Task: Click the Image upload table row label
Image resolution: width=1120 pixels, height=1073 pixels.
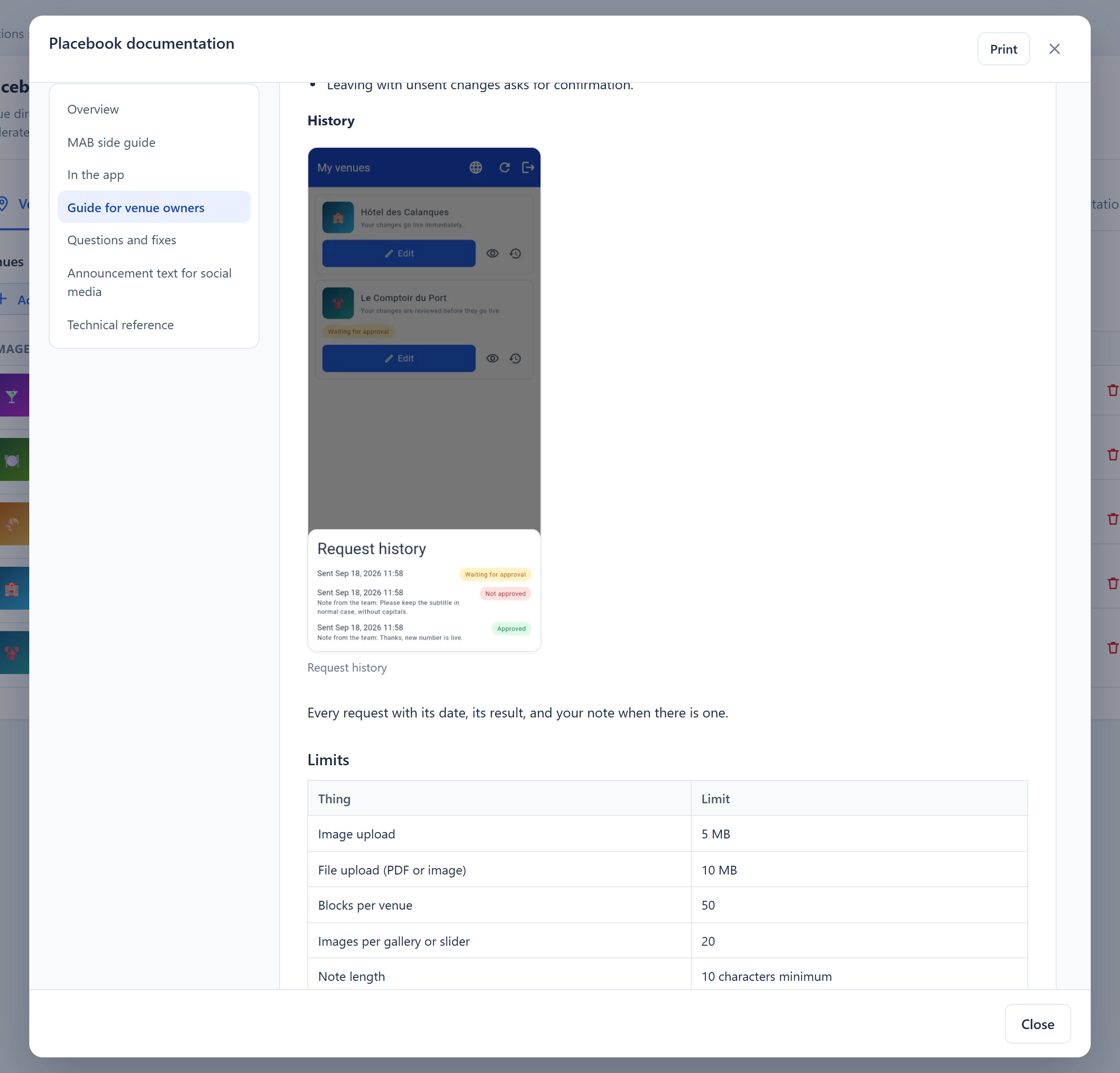Action: coord(357,834)
